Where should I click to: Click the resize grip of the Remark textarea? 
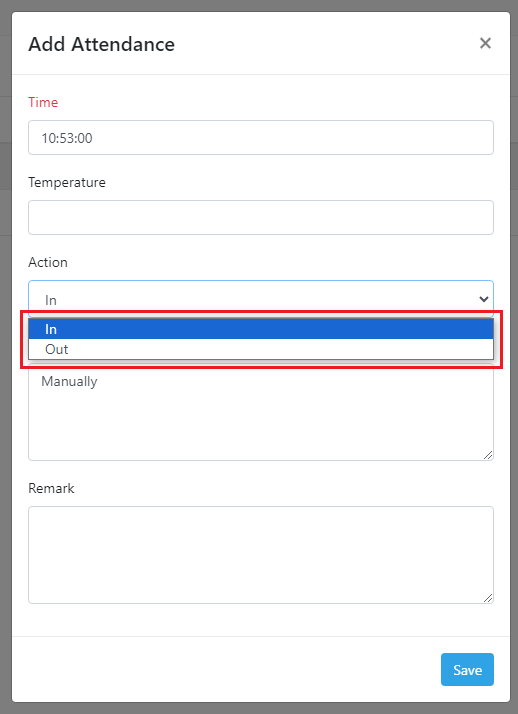[x=488, y=598]
